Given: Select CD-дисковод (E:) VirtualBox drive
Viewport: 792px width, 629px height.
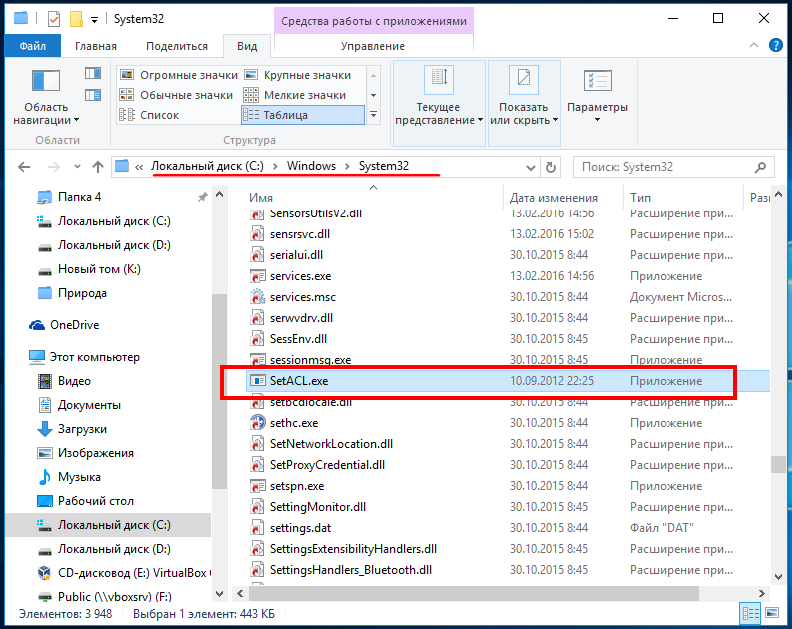Looking at the screenshot, I should point(134,573).
